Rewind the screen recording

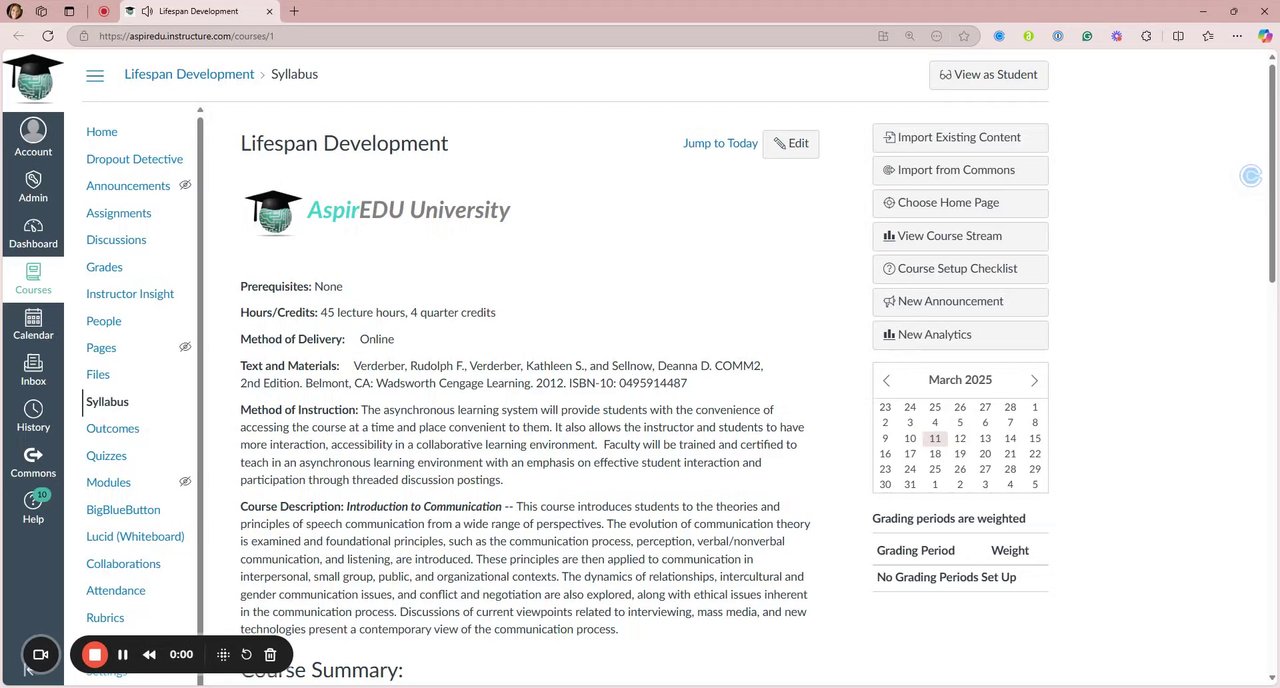click(149, 655)
